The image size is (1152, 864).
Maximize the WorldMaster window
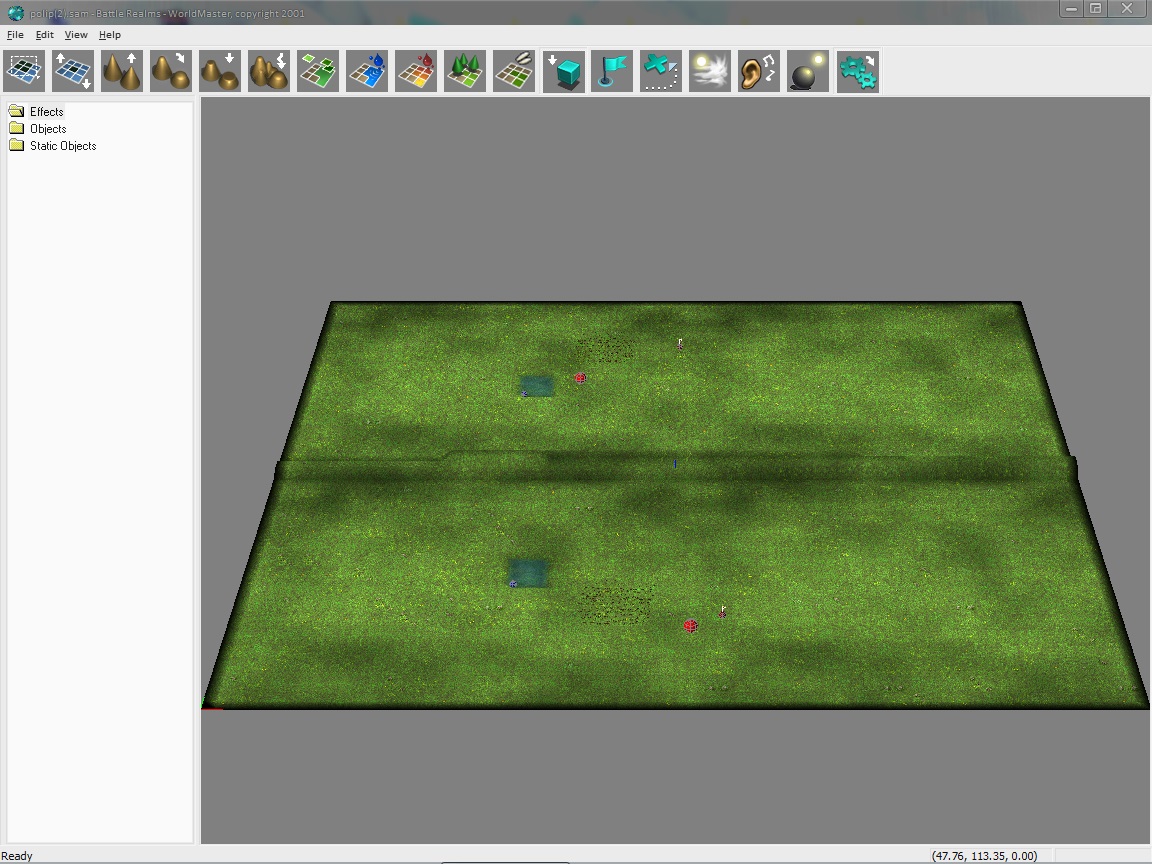(1095, 9)
